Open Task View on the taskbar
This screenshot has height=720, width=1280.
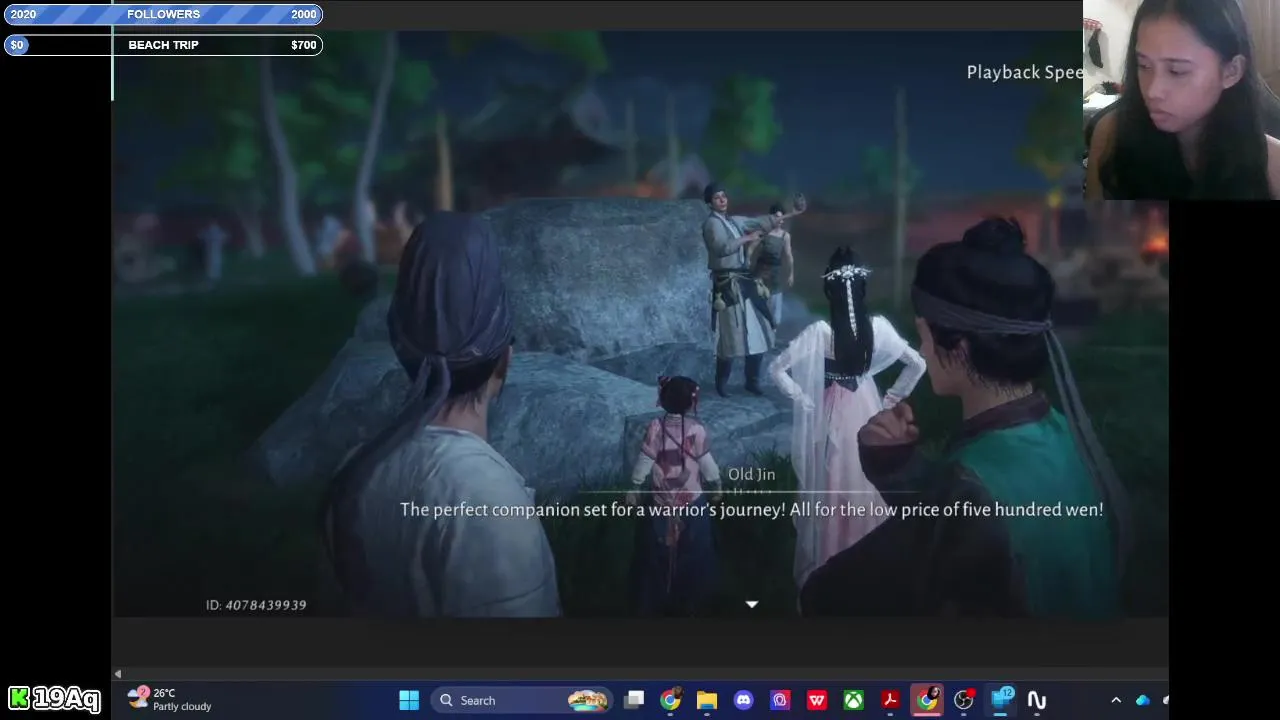[634, 700]
